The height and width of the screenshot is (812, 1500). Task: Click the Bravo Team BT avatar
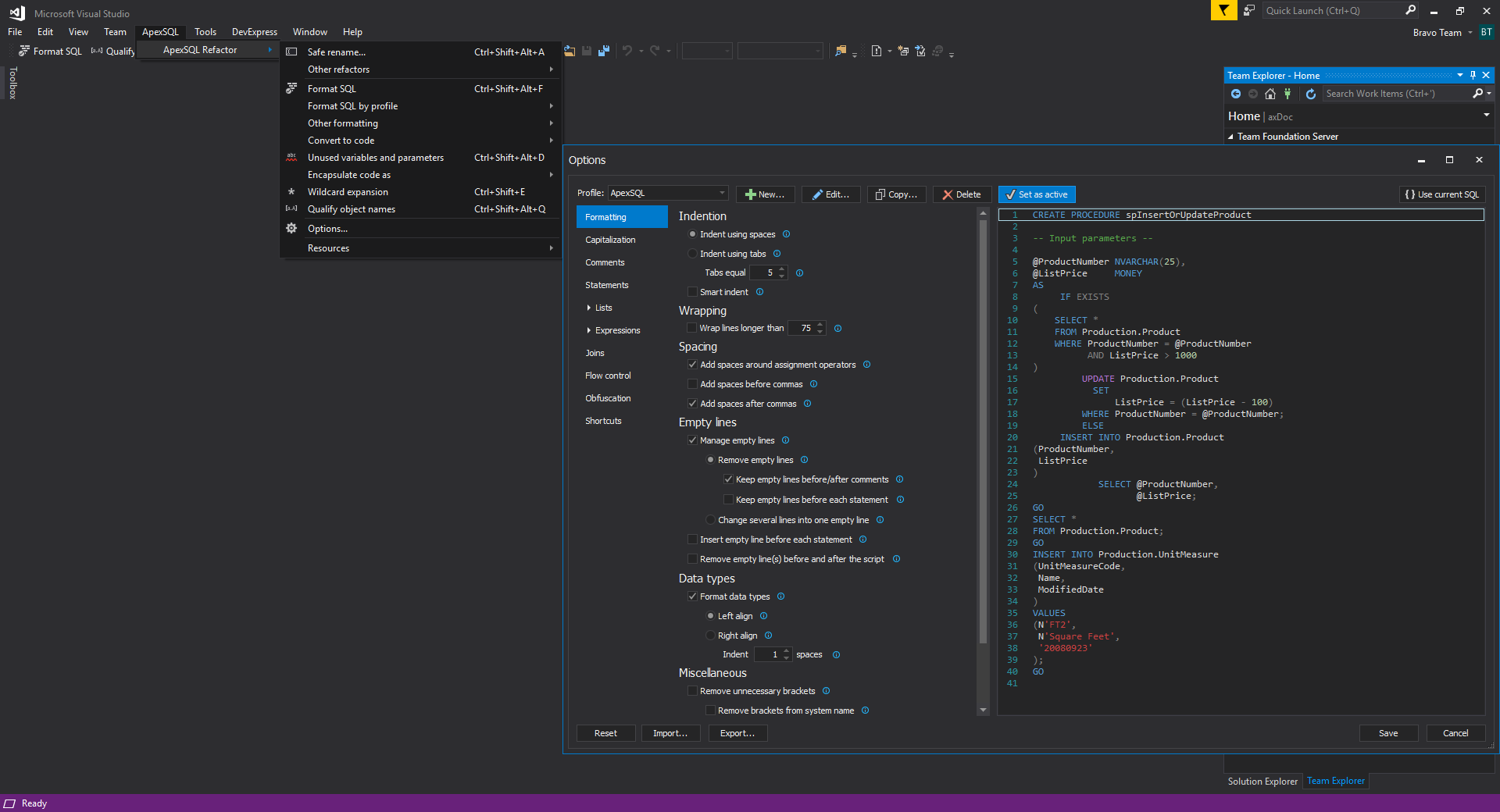1486,32
